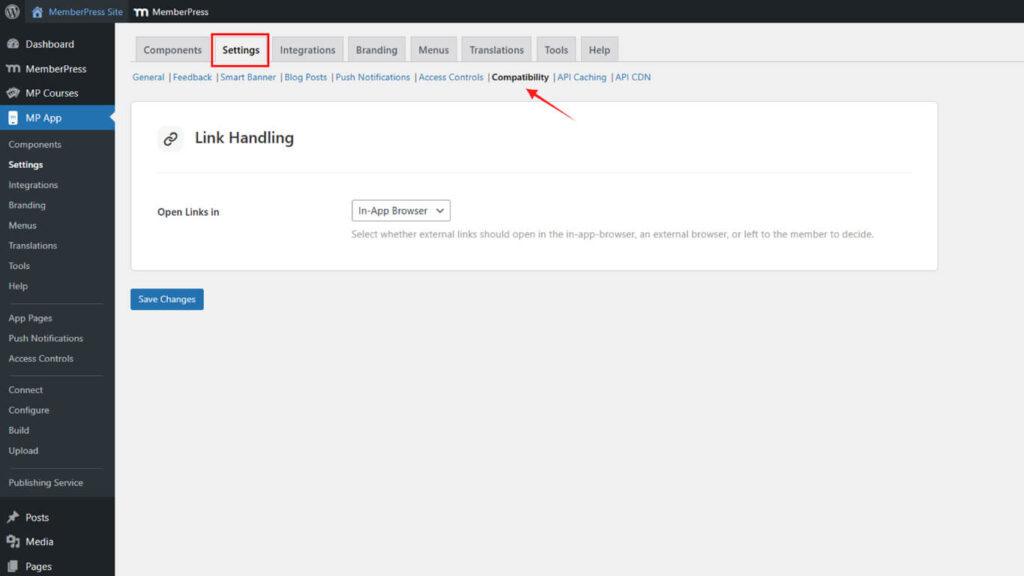Viewport: 1024px width, 576px height.
Task: Click the Pages icon in the sidebar
Action: click(x=13, y=565)
